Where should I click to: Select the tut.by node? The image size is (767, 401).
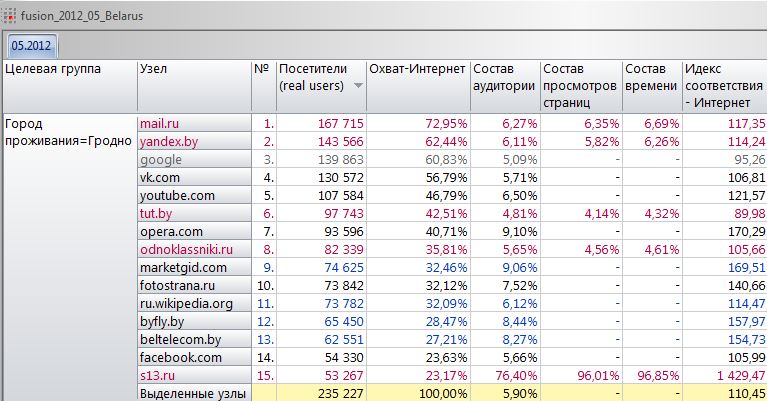156,214
